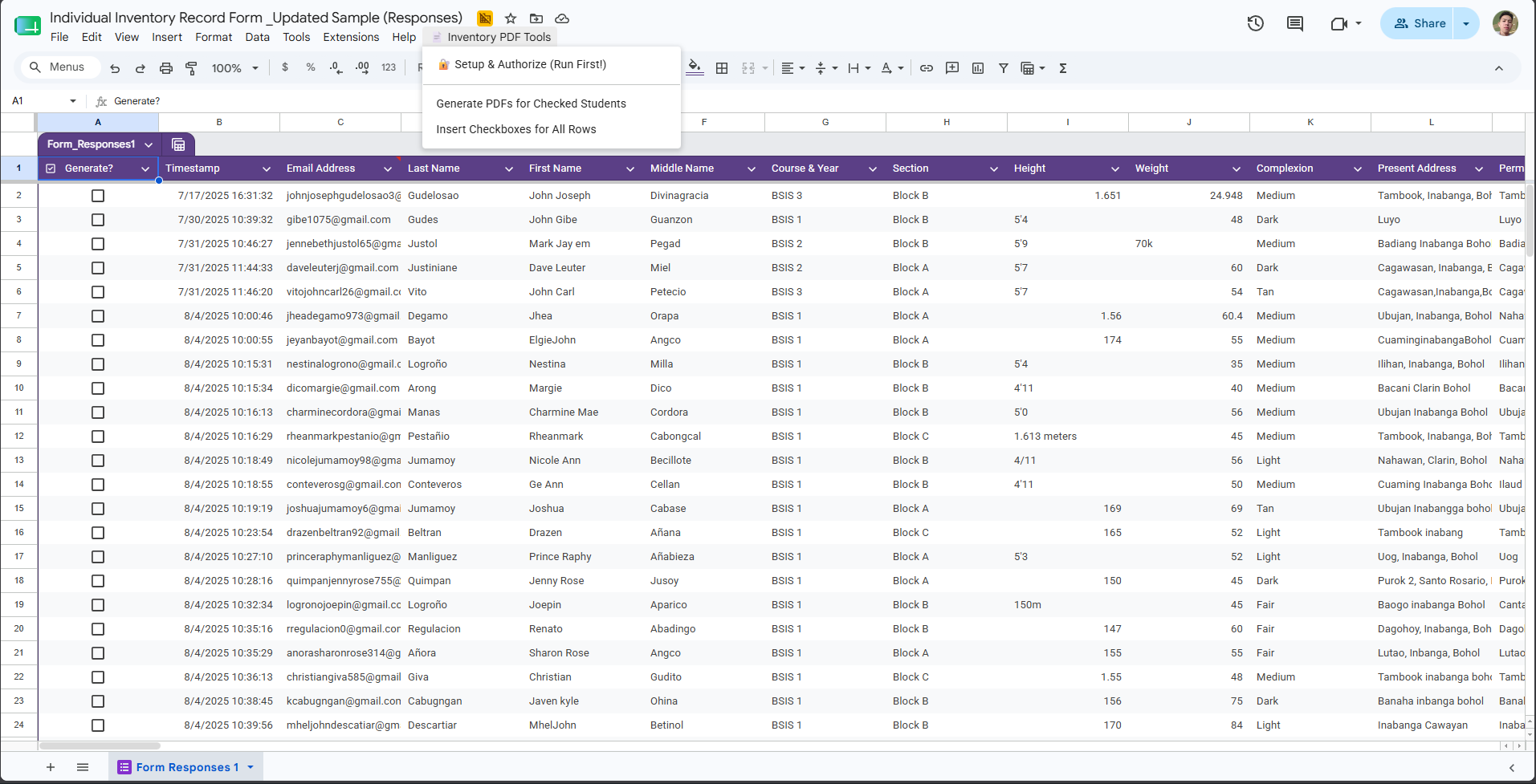The height and width of the screenshot is (784, 1536).
Task: Click the 123 number format button
Action: pos(389,68)
